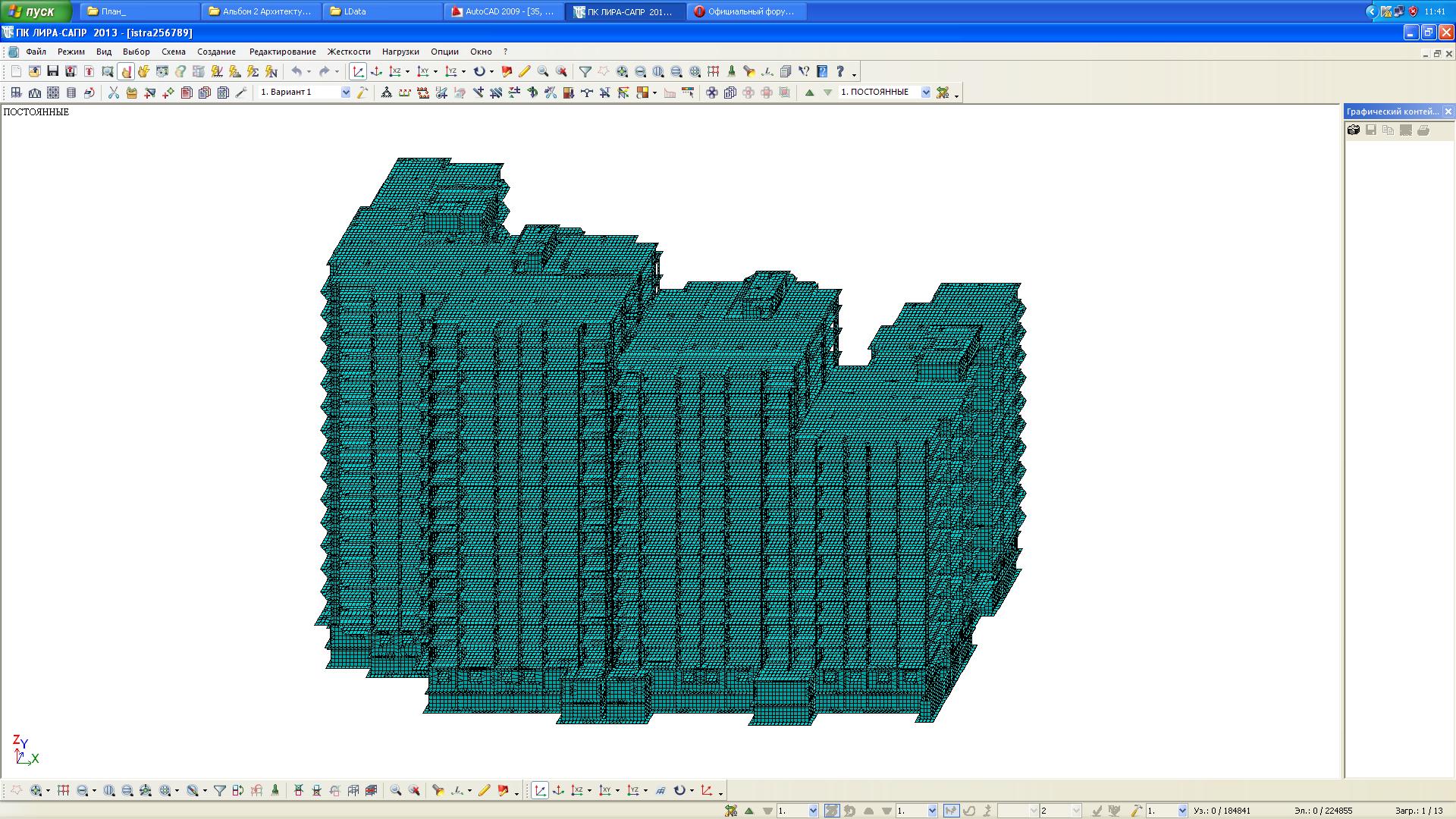Click the filter funnel icon in top toolbar
The height and width of the screenshot is (819, 1456).
point(585,71)
